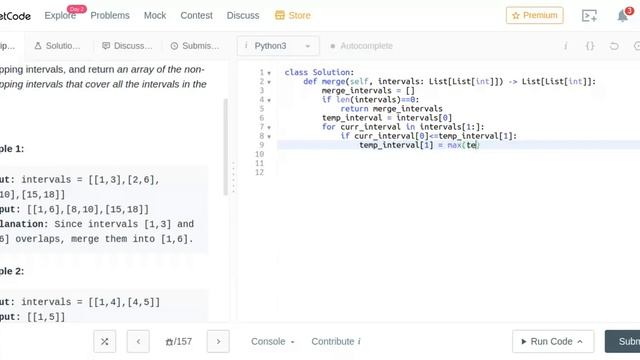Switch to the Solution tab
The image size is (640, 360).
tap(57, 46)
